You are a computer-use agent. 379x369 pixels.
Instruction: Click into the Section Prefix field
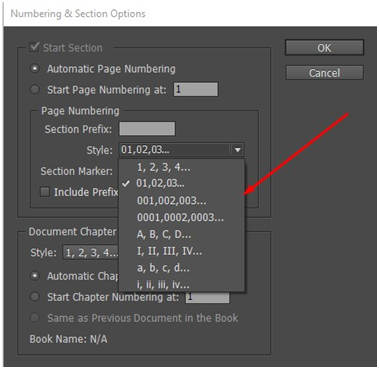click(147, 129)
